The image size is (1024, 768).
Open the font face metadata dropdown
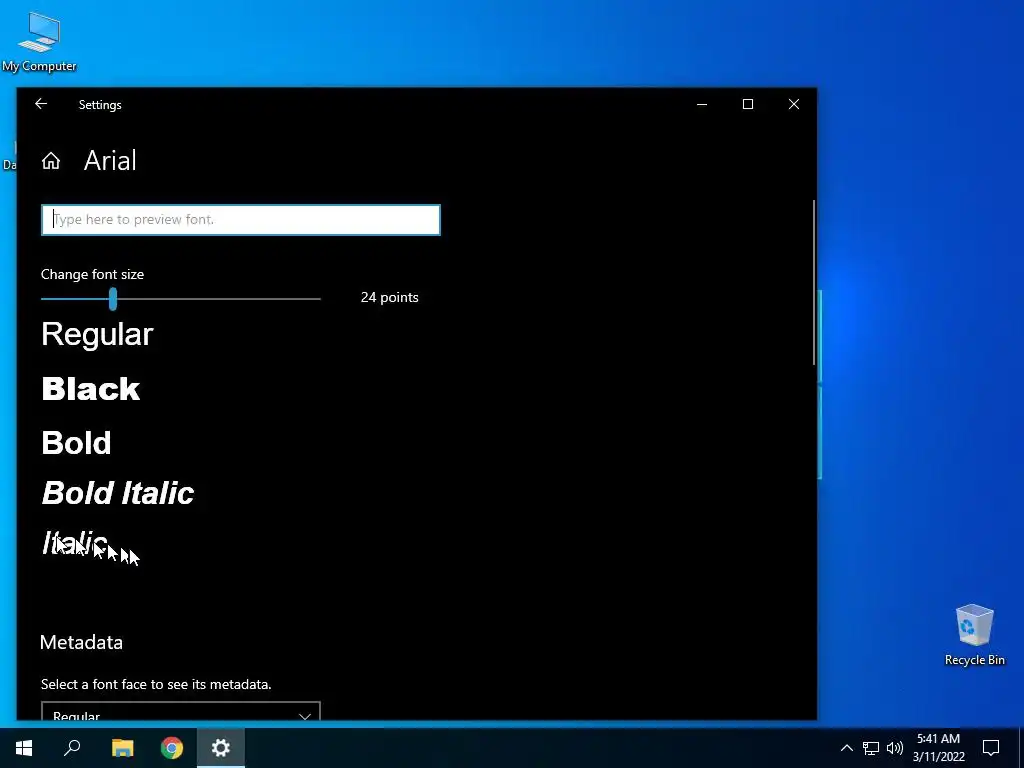[181, 712]
